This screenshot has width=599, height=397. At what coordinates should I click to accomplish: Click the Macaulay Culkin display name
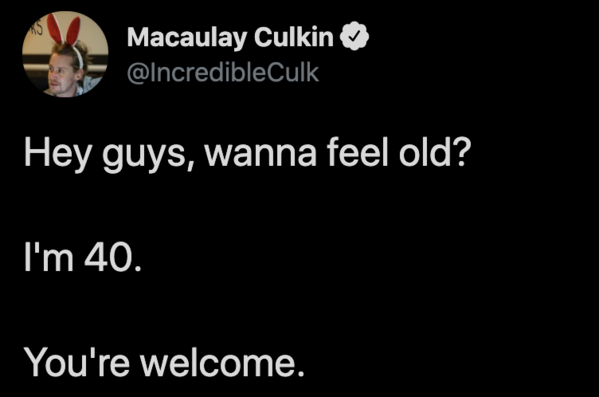tap(230, 37)
